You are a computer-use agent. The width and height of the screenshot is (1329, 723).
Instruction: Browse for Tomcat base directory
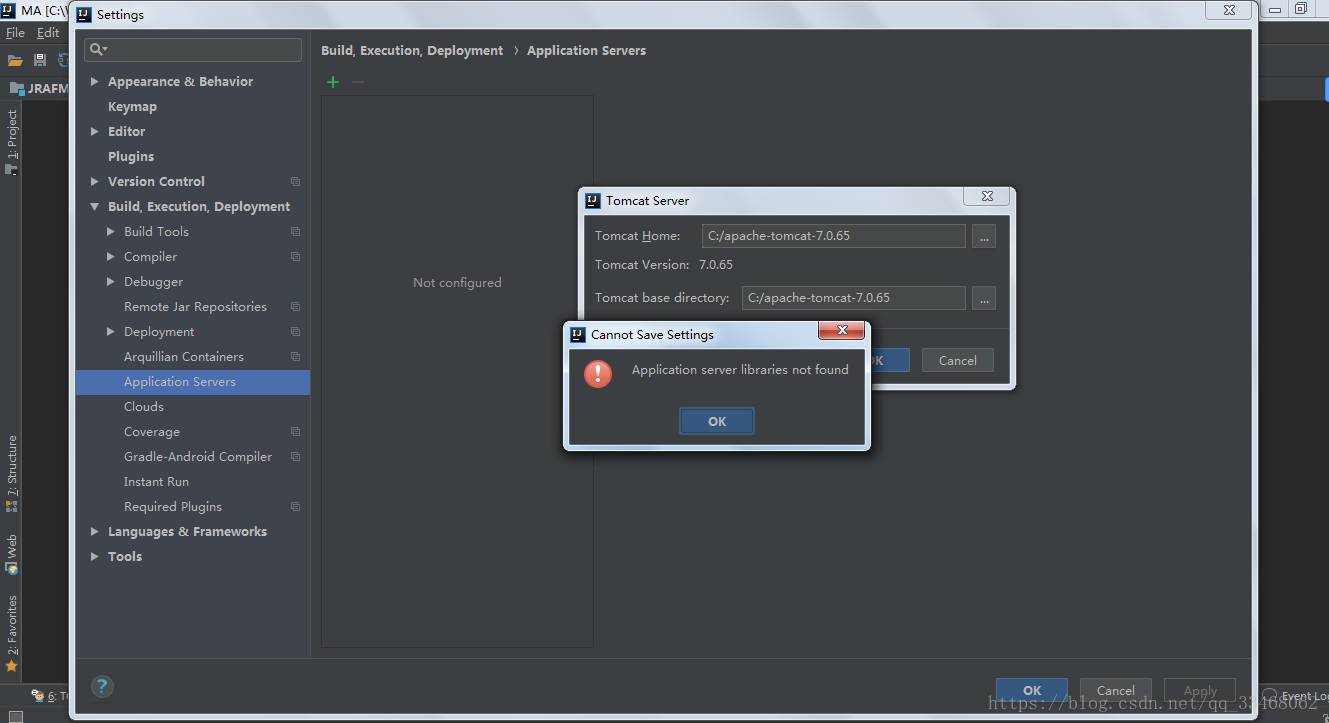coord(984,298)
